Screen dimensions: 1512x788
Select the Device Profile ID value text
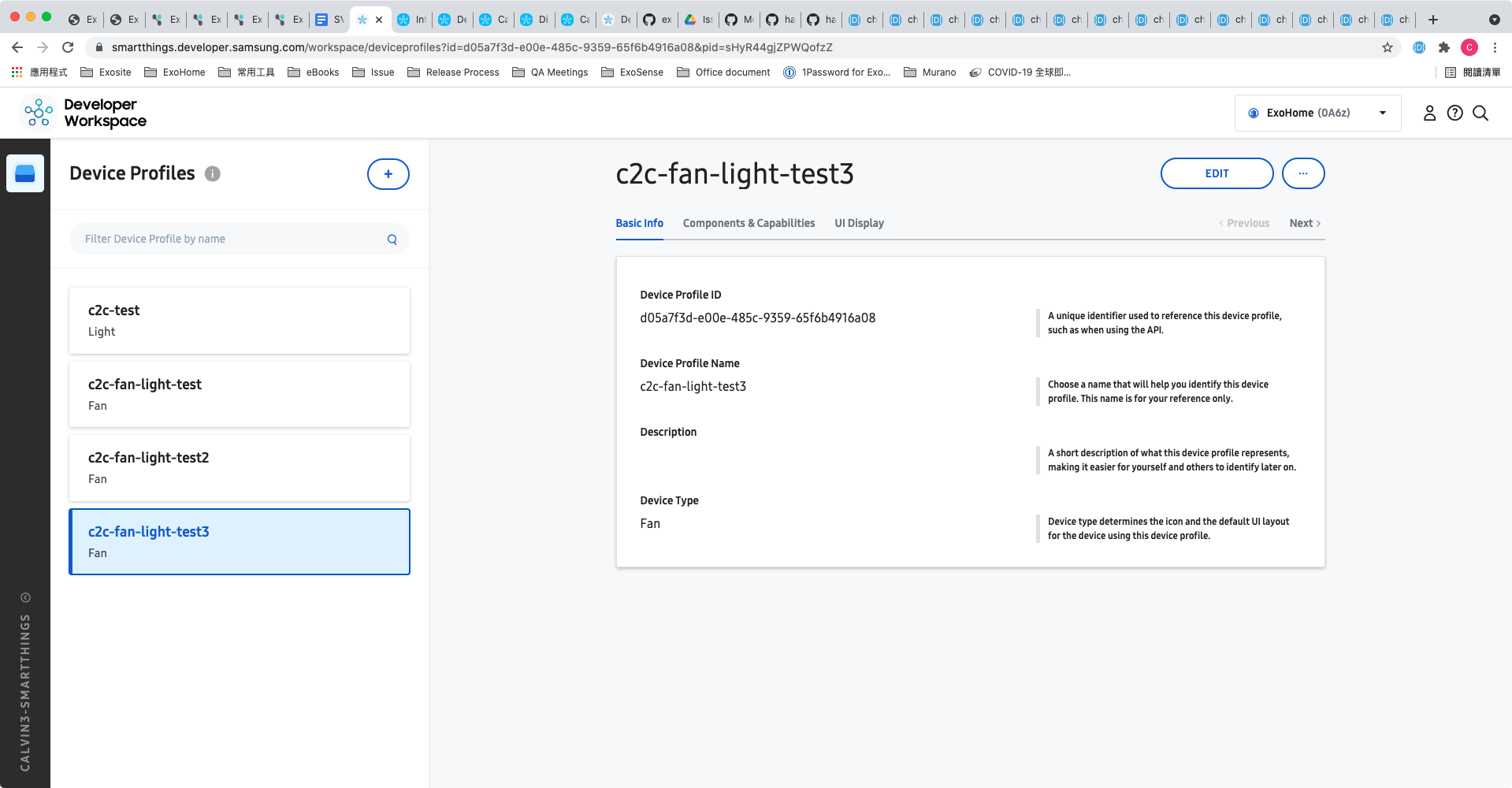(x=758, y=318)
